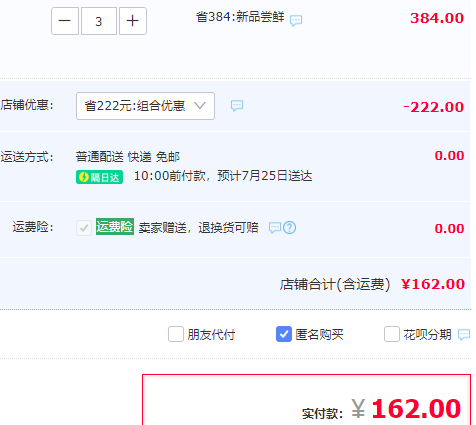Click the minus button to decrease quantity

pyautogui.click(x=65, y=21)
